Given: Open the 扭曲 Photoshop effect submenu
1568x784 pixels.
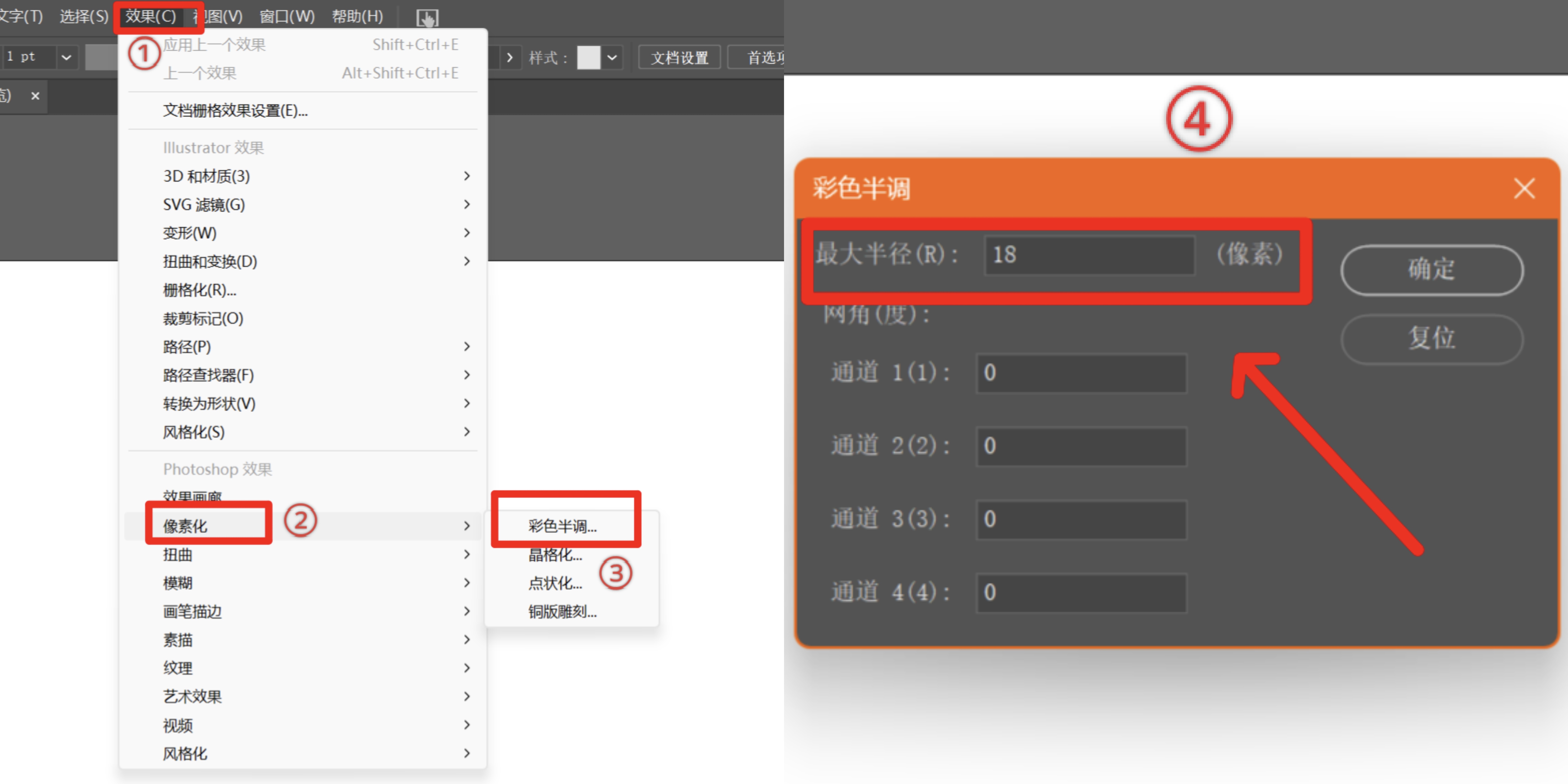Looking at the screenshot, I should point(302,555).
